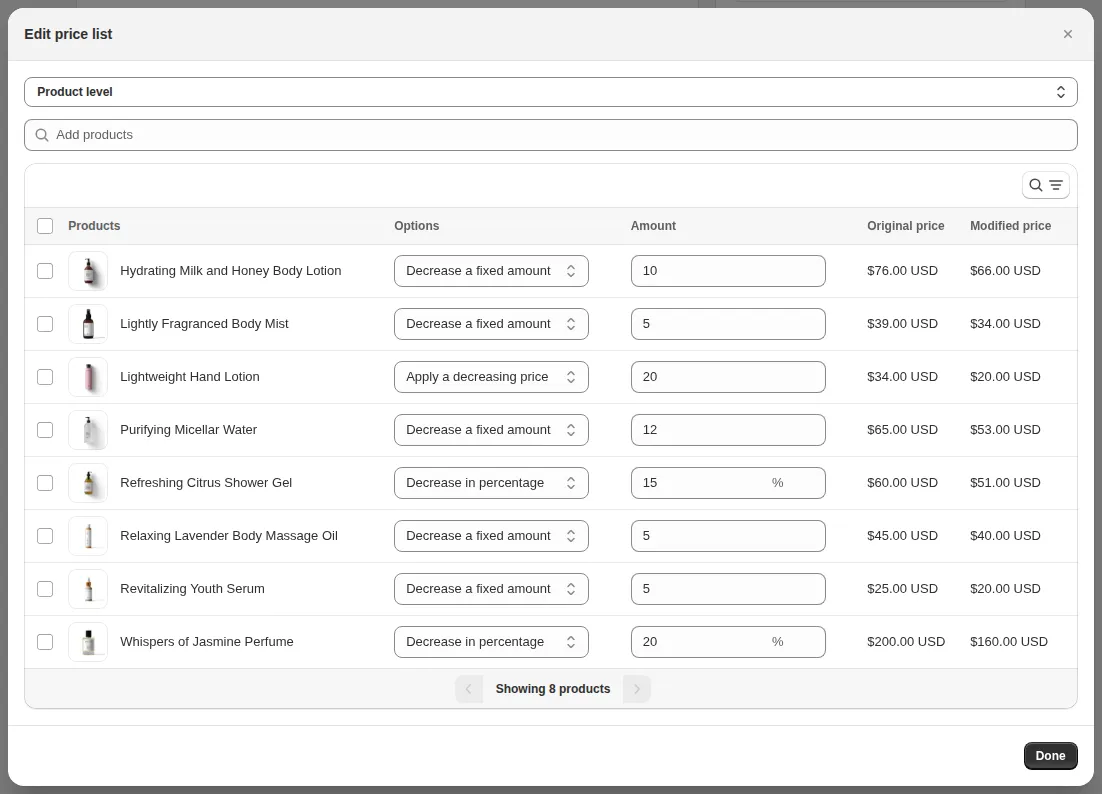Click Lightly Fragranced Body Mist thumbnail
This screenshot has width=1102, height=794.
pyautogui.click(x=88, y=324)
